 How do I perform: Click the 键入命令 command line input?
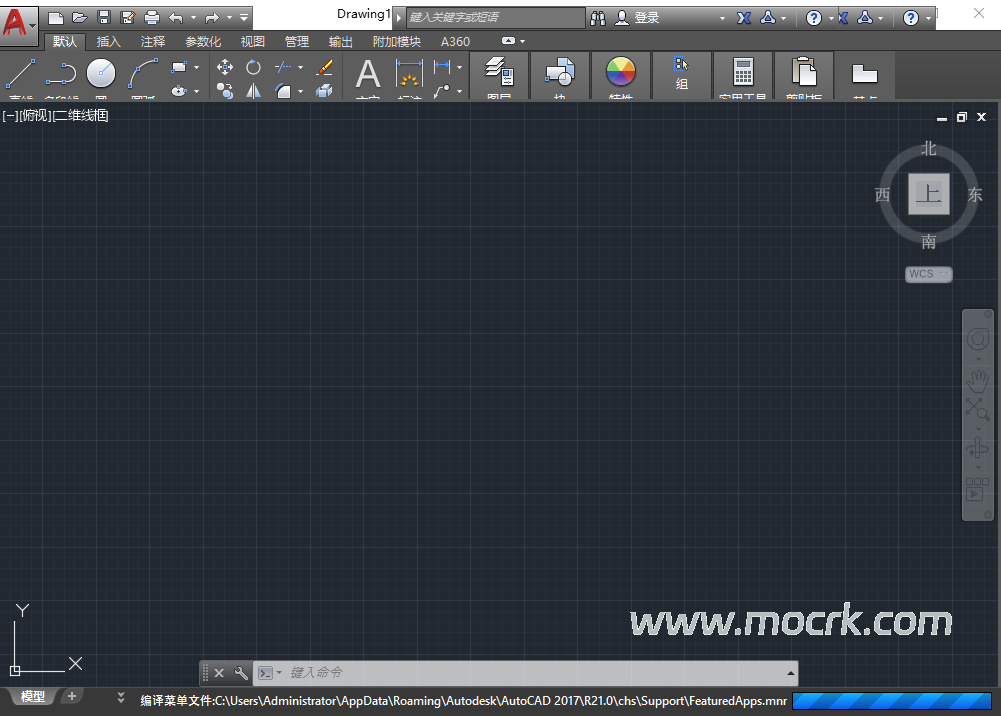[530, 673]
